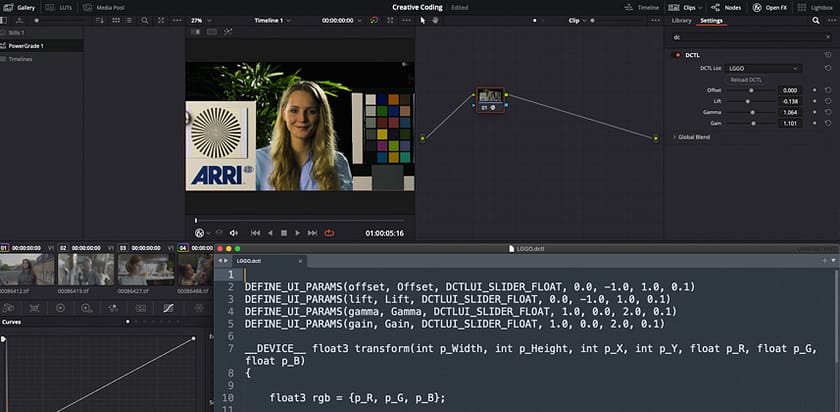Open the Clip node-mode dropdown
This screenshot has height=412, width=840.
click(576, 20)
